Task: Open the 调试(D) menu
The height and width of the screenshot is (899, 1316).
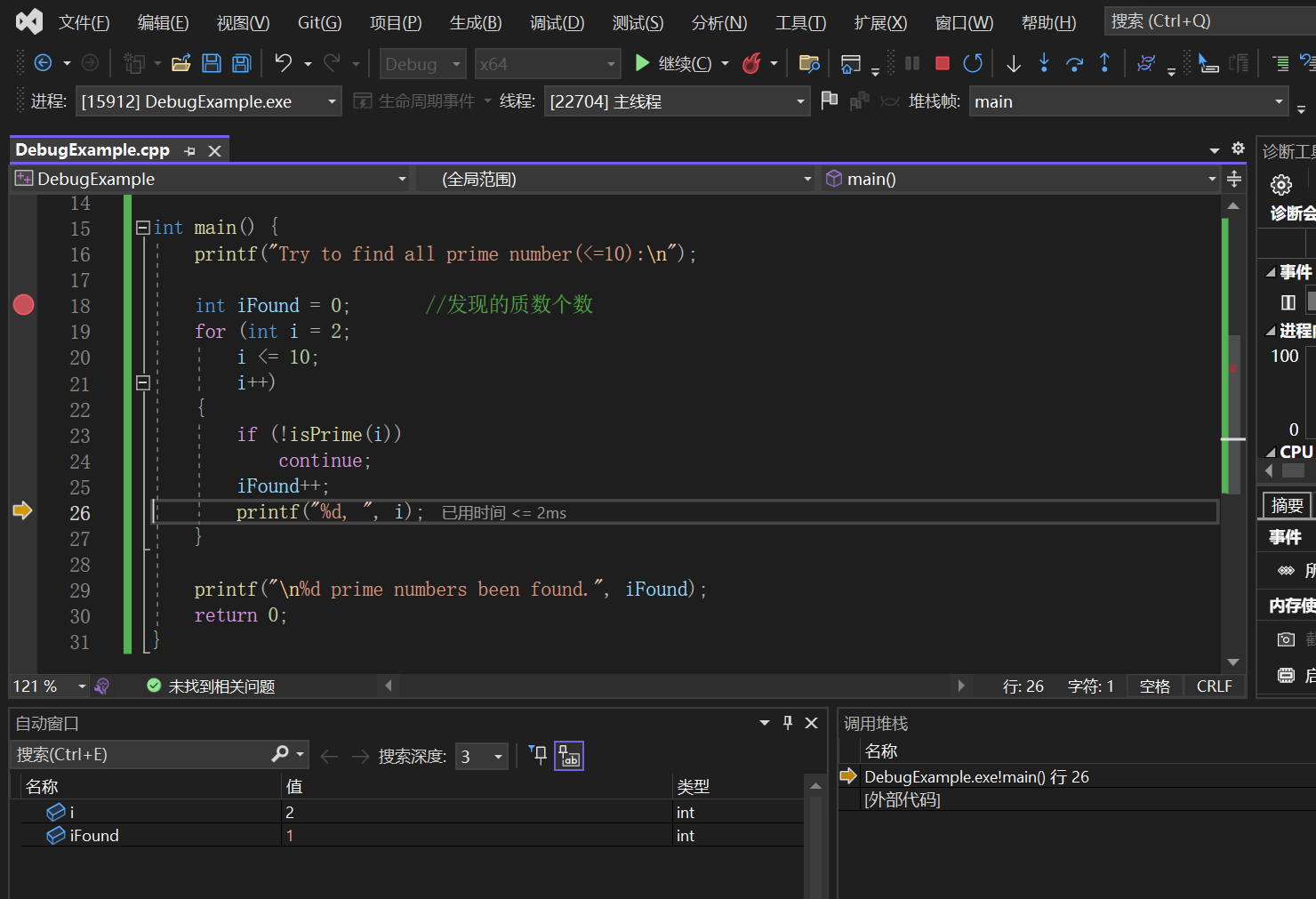Action: tap(558, 22)
